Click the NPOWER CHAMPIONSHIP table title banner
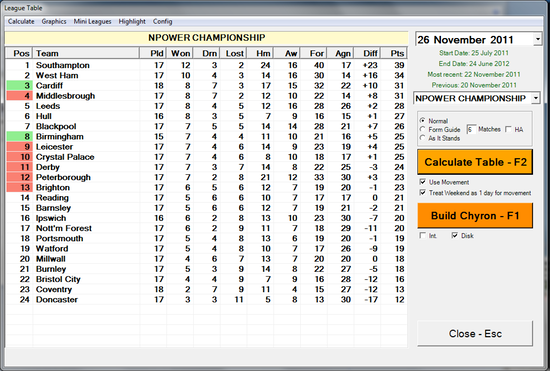Screen dimensions: 550x371 pyautogui.click(x=207, y=38)
